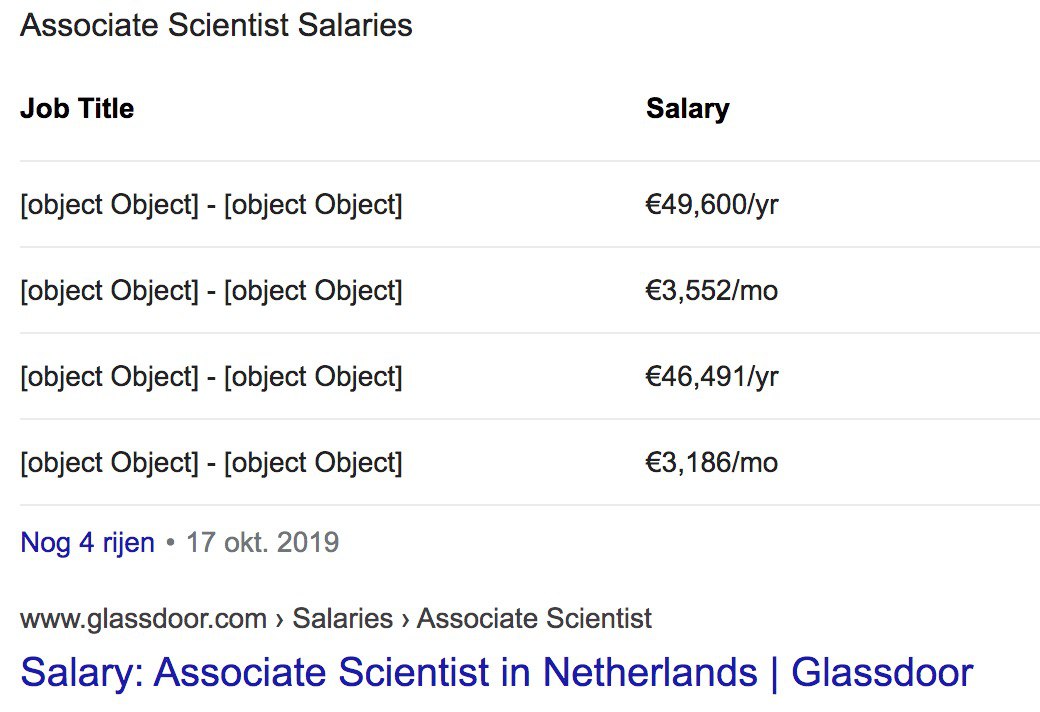
Task: Select the €3,552/mo salary value
Action: (712, 291)
